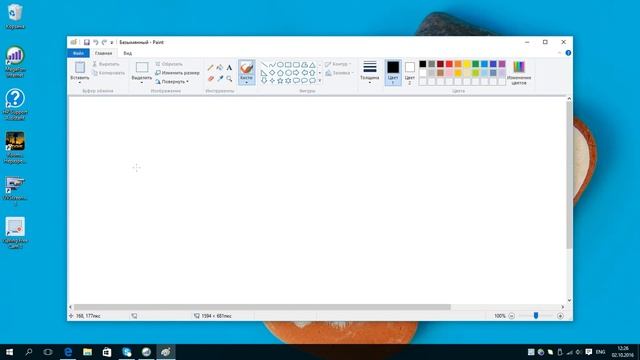
Task: Pick the purple color swatch
Action: (502, 64)
